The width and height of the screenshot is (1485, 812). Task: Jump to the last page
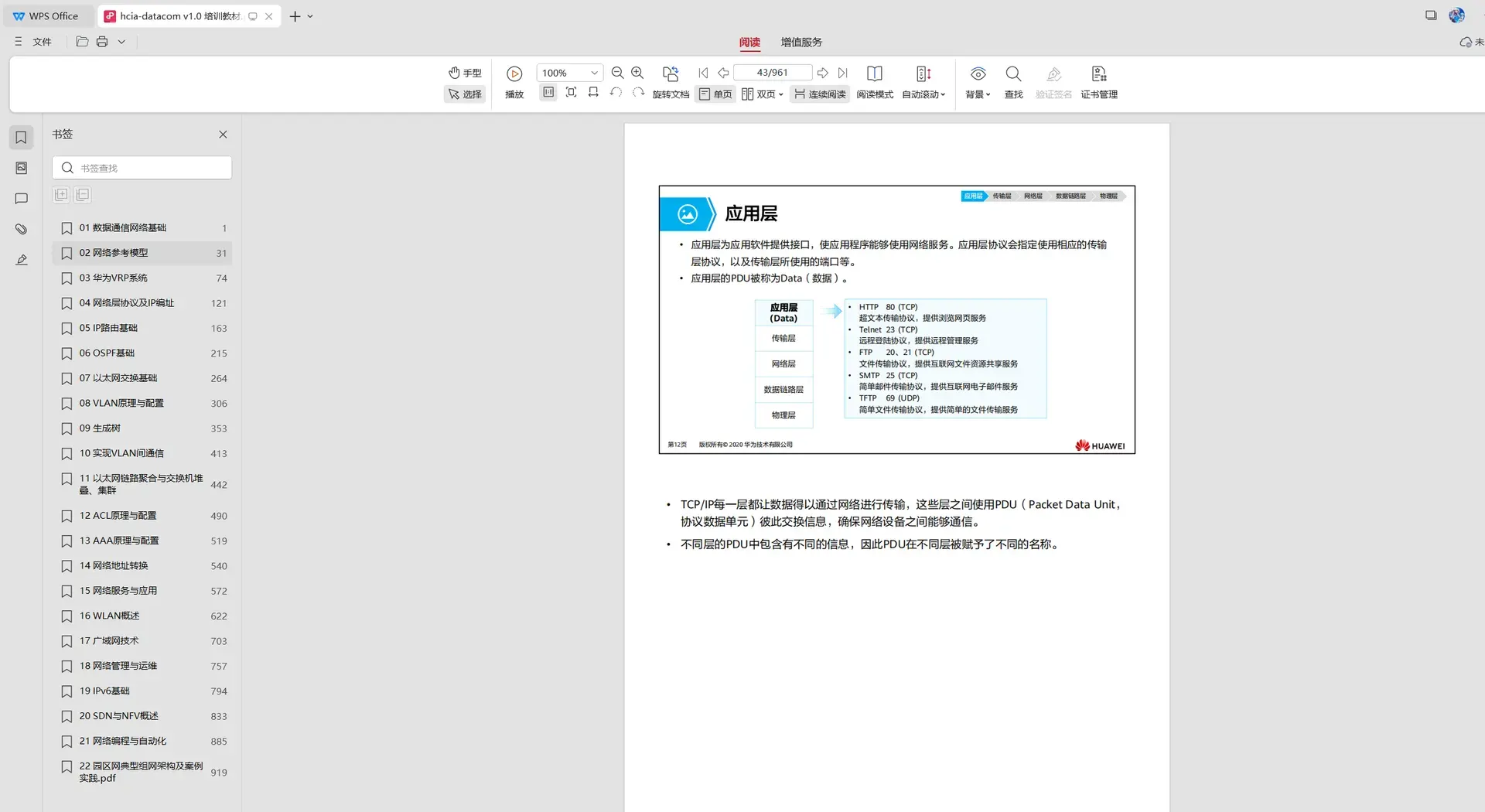point(843,73)
